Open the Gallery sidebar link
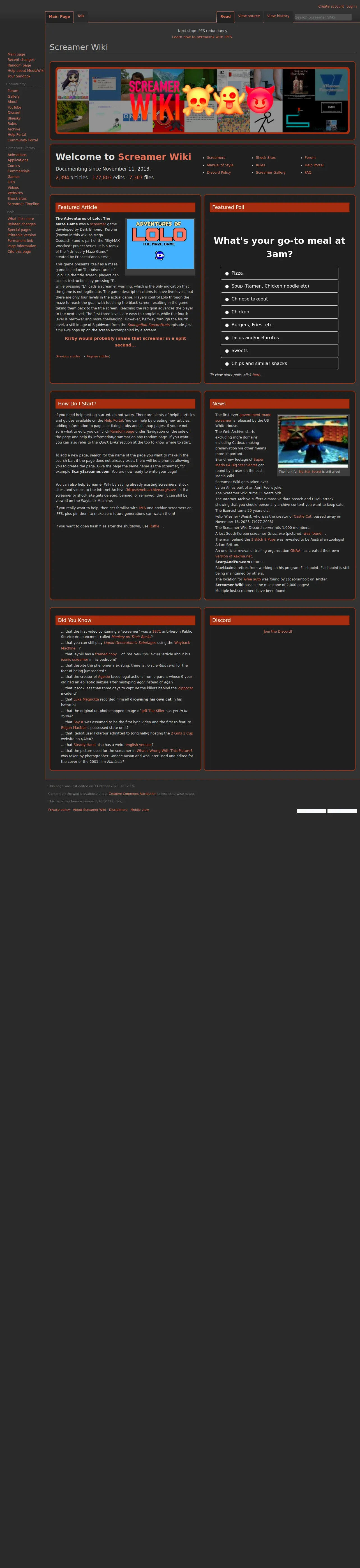The image size is (360, 1568). [13, 96]
